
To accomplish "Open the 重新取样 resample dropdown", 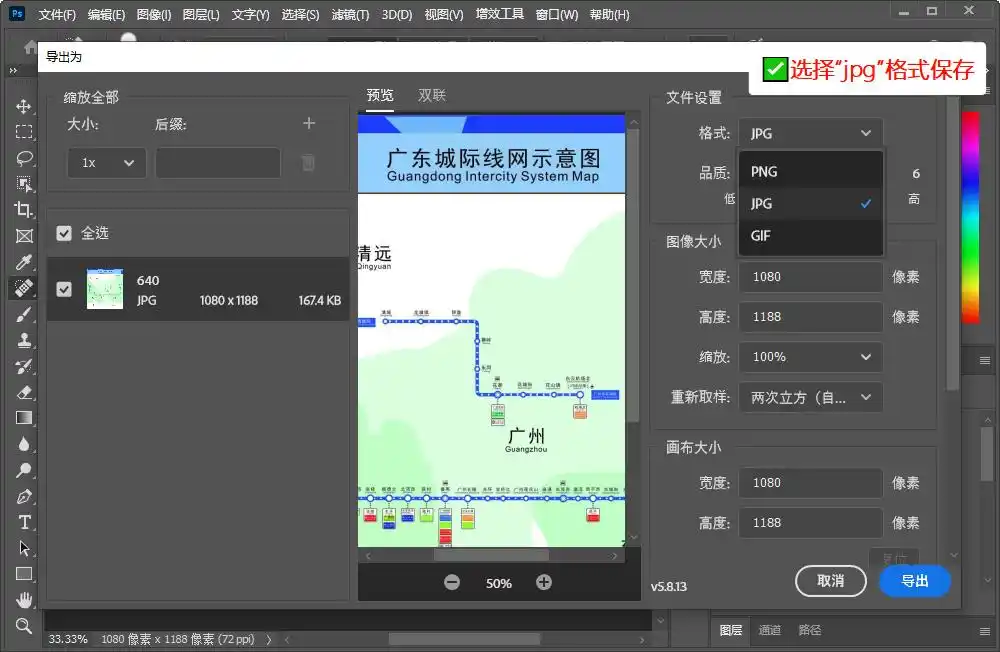I will [811, 397].
